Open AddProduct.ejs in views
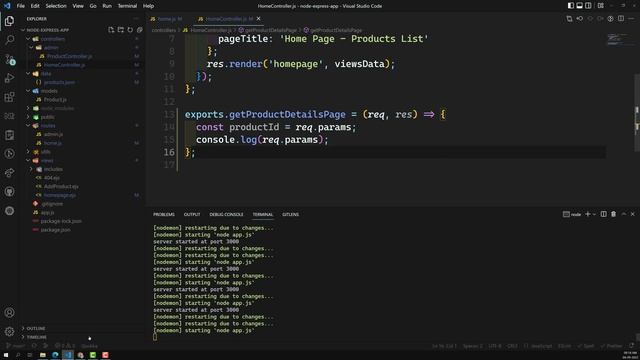The width and height of the screenshot is (640, 360). pos(61,186)
